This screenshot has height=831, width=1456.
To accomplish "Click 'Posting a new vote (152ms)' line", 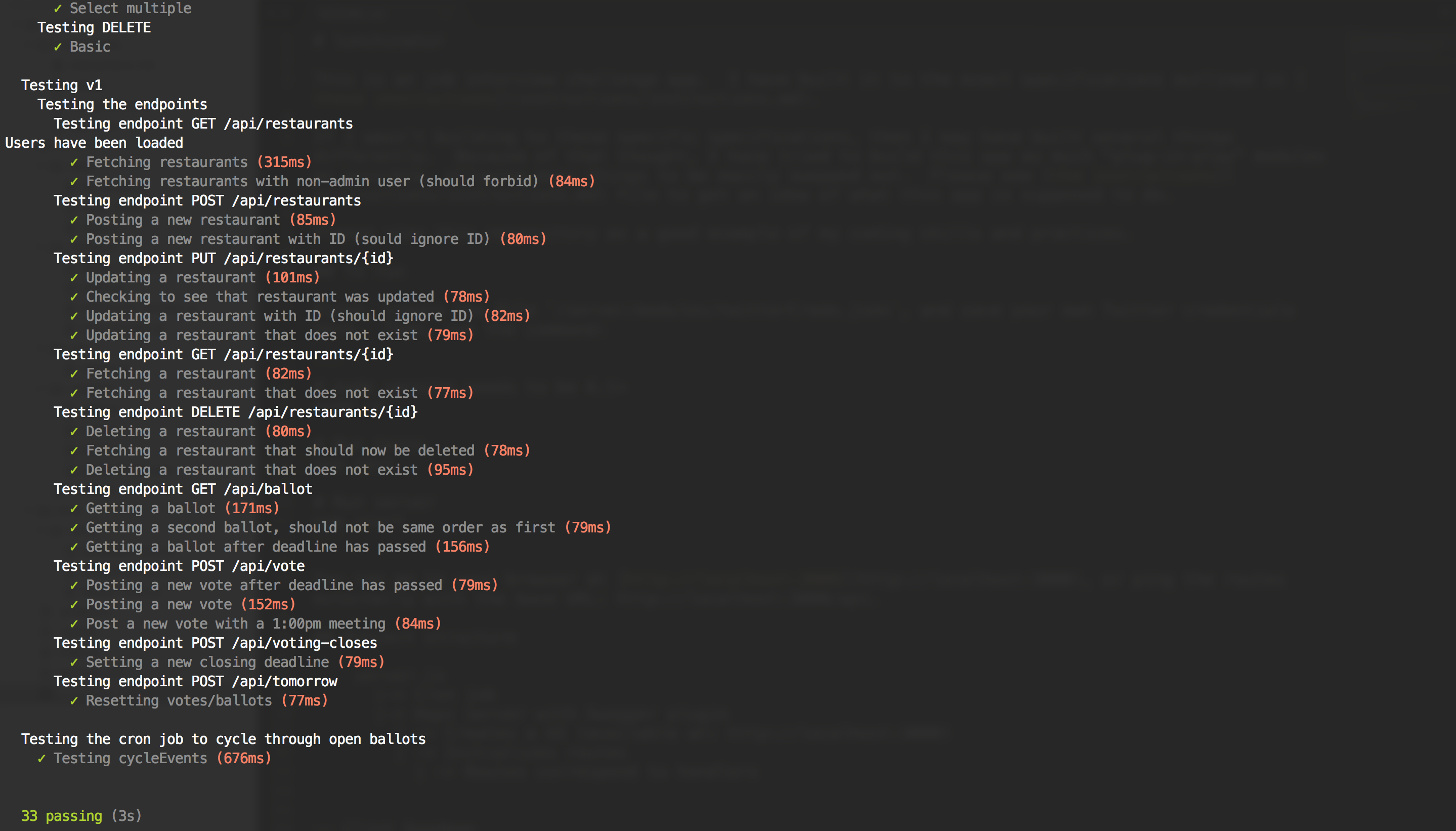I will tap(183, 604).
